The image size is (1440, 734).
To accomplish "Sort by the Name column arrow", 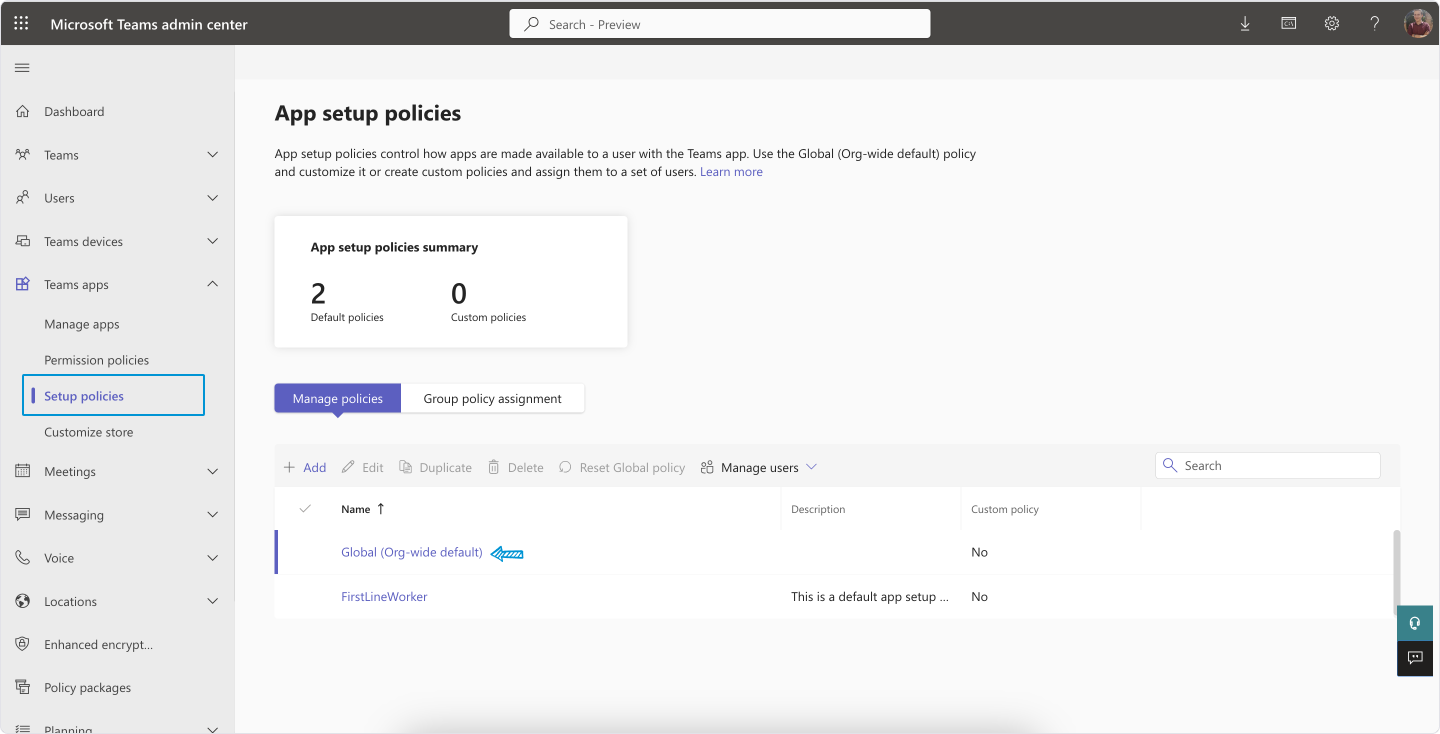I will tap(380, 509).
